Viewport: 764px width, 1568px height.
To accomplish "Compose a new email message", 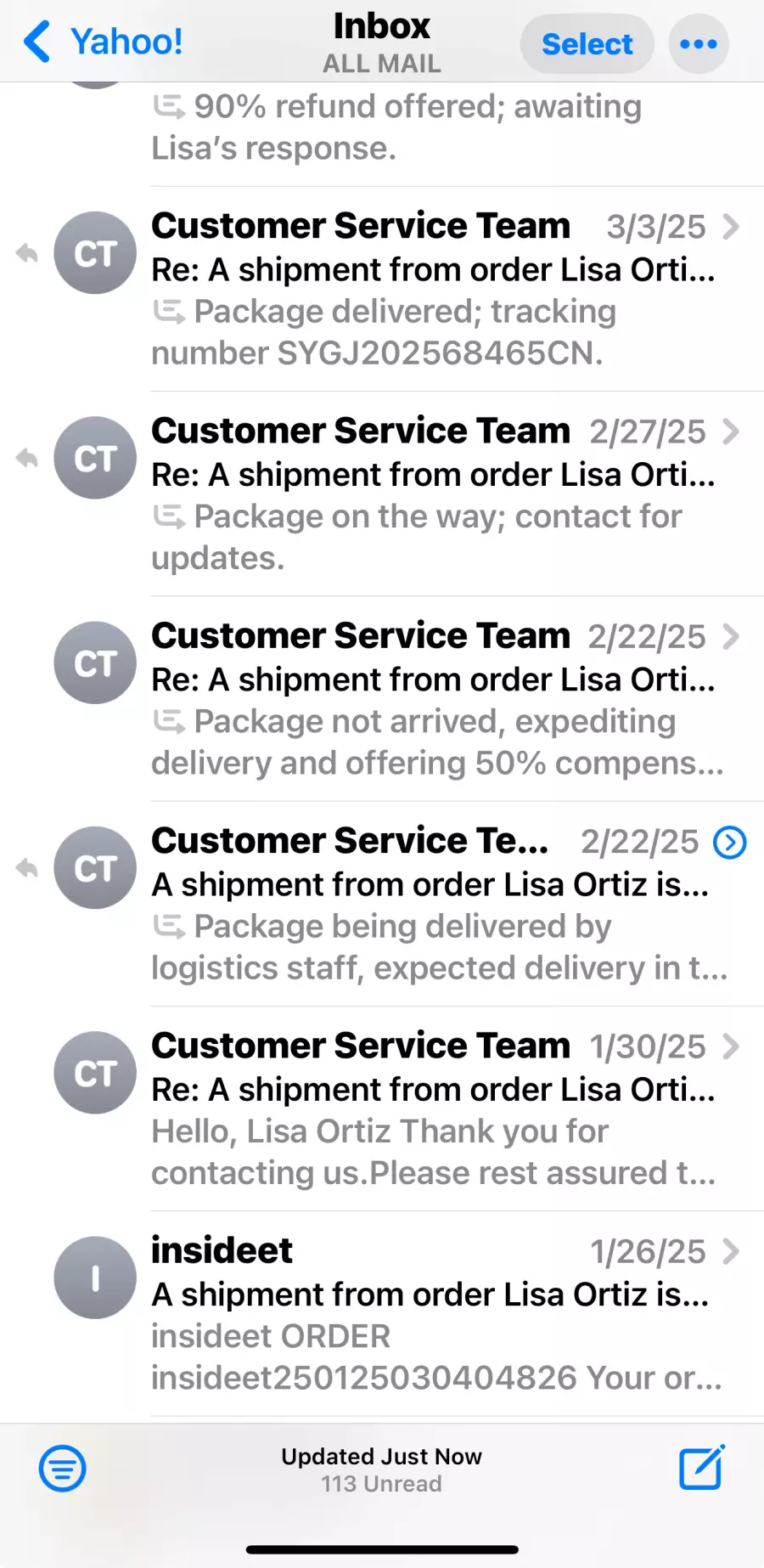I will click(702, 1467).
